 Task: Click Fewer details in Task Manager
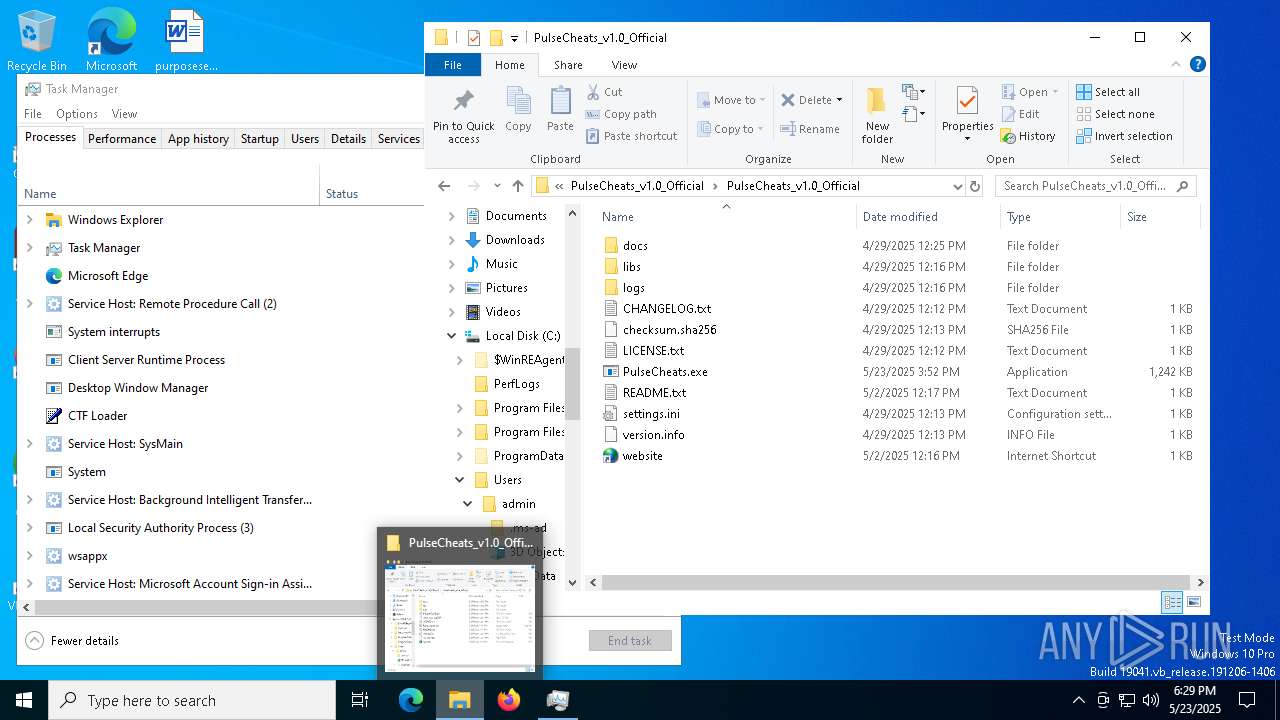point(73,641)
